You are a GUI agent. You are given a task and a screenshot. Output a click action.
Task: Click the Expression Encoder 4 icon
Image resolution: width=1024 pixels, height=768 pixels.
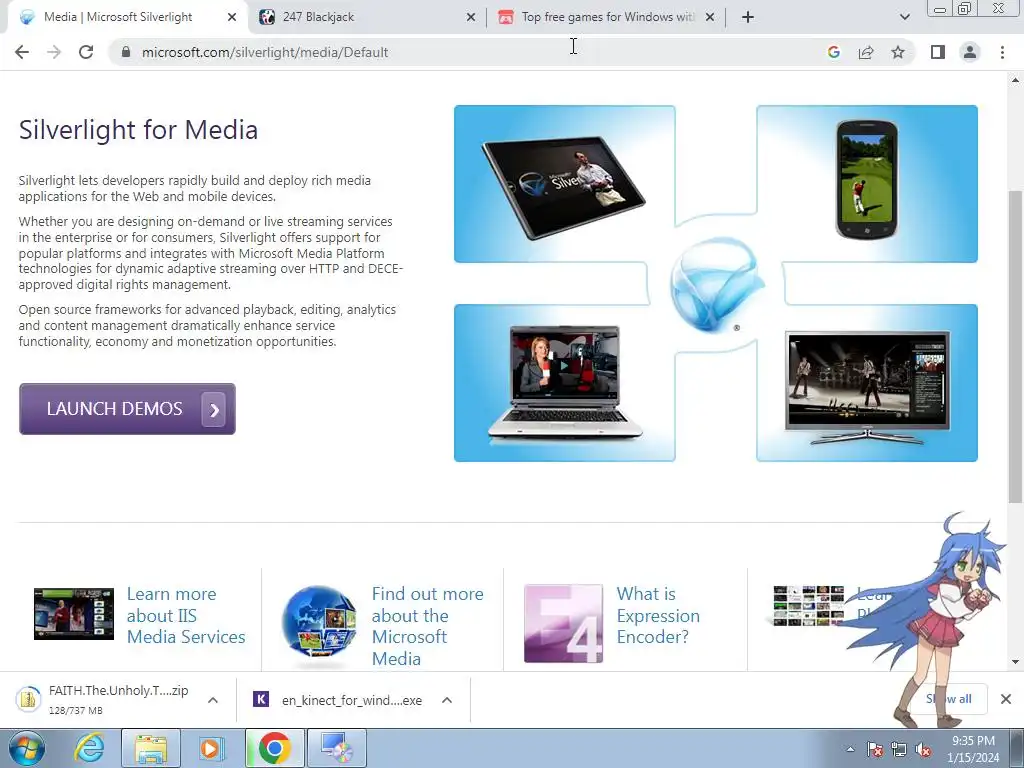pyautogui.click(x=563, y=623)
